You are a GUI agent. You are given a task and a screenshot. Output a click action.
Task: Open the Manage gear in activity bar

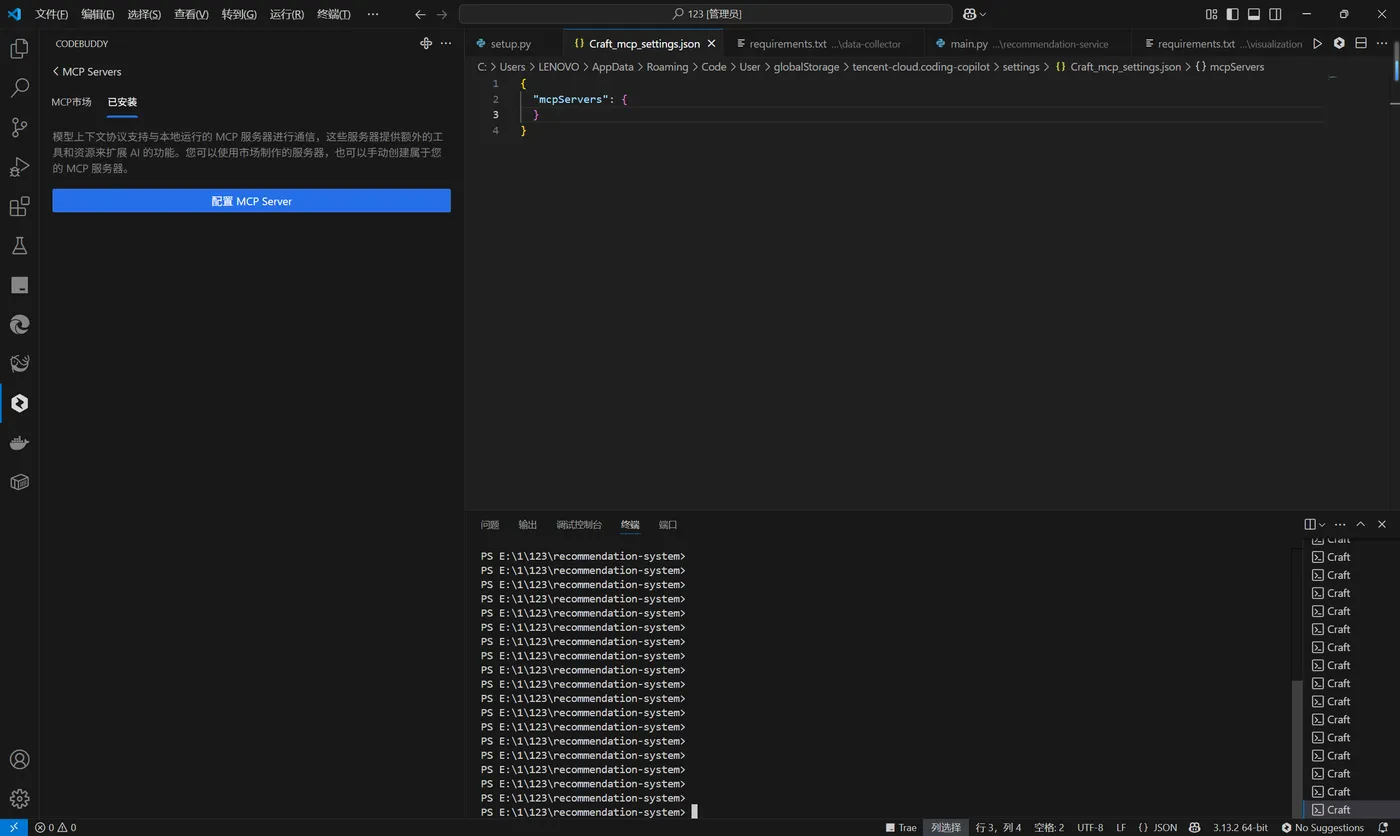(19, 799)
